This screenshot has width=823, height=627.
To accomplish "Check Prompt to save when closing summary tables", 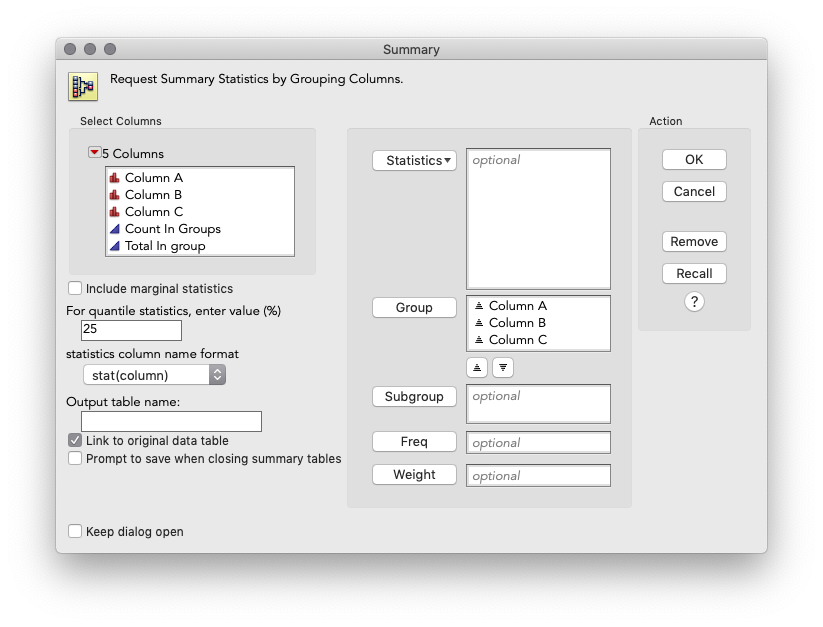I will [x=75, y=457].
